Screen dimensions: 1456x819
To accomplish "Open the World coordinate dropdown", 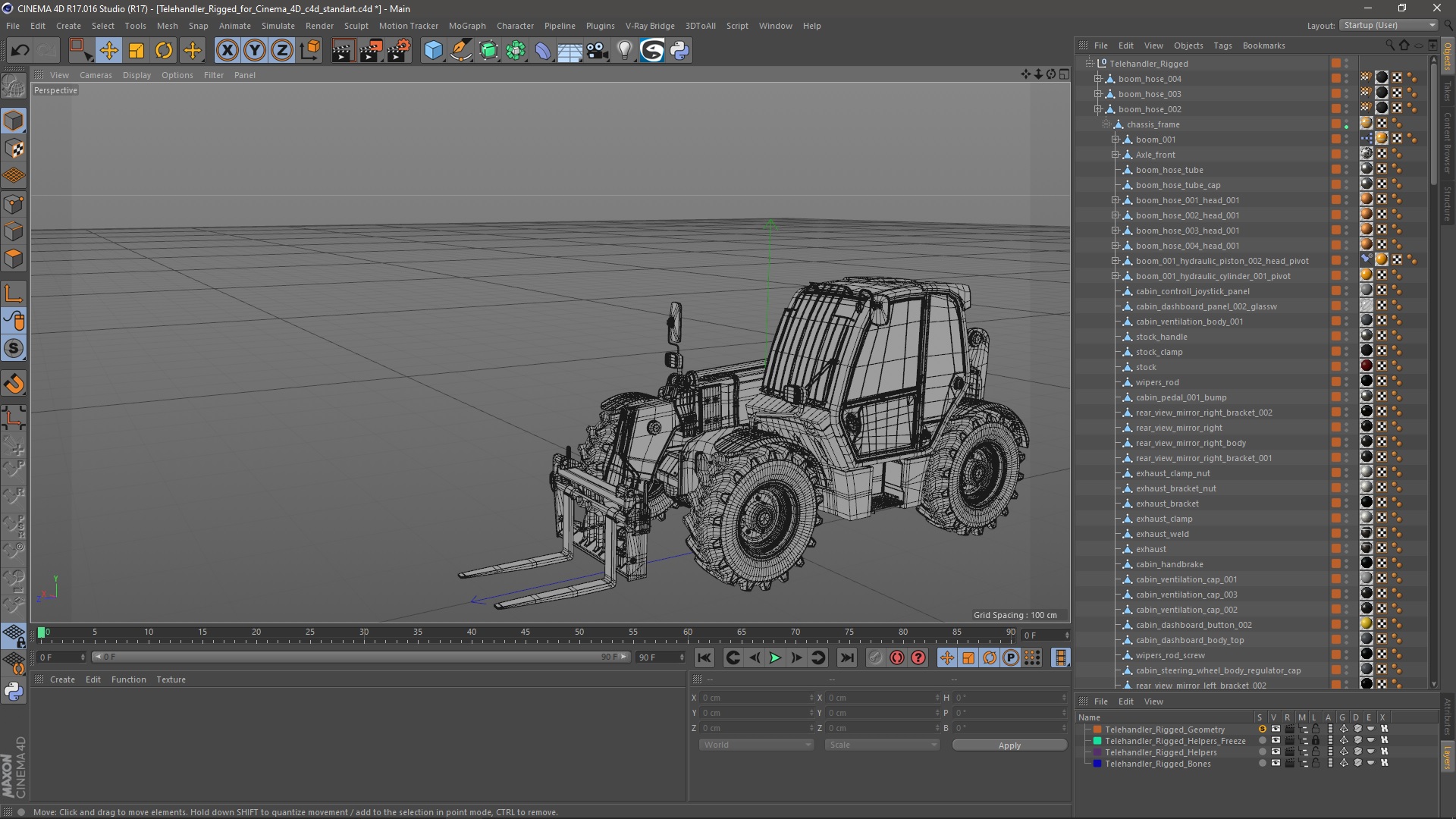I will pos(755,745).
